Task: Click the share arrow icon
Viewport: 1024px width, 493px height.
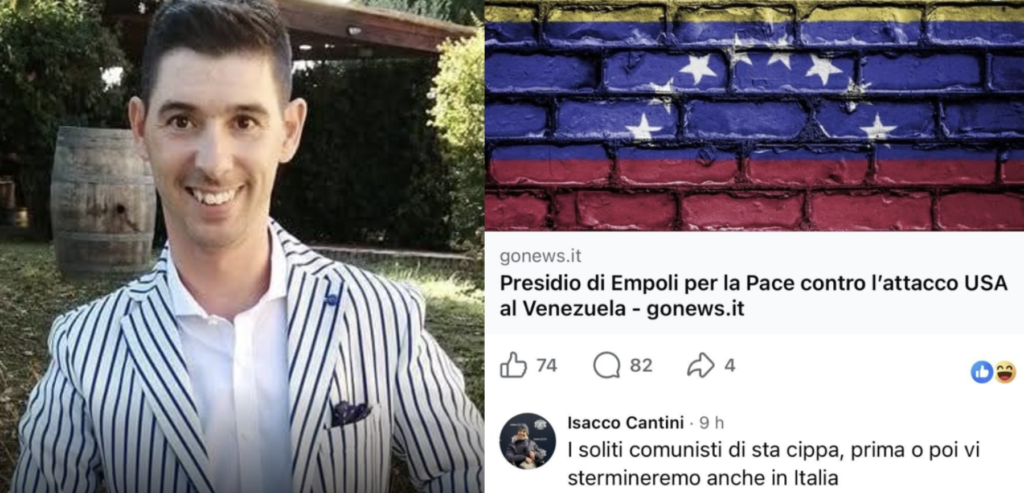Action: (x=701, y=365)
